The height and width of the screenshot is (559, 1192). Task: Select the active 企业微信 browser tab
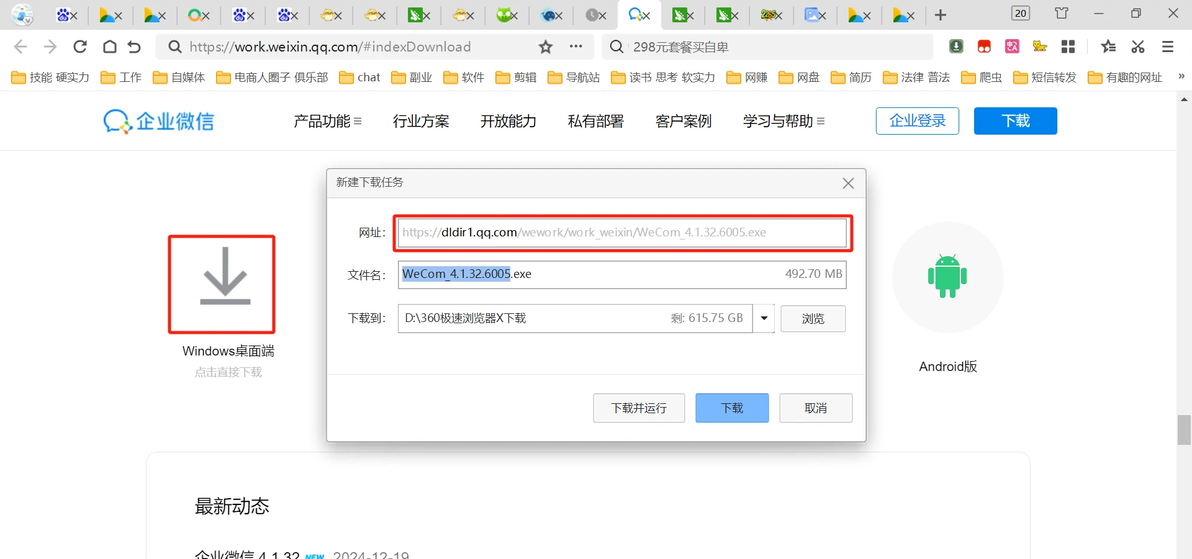640,14
